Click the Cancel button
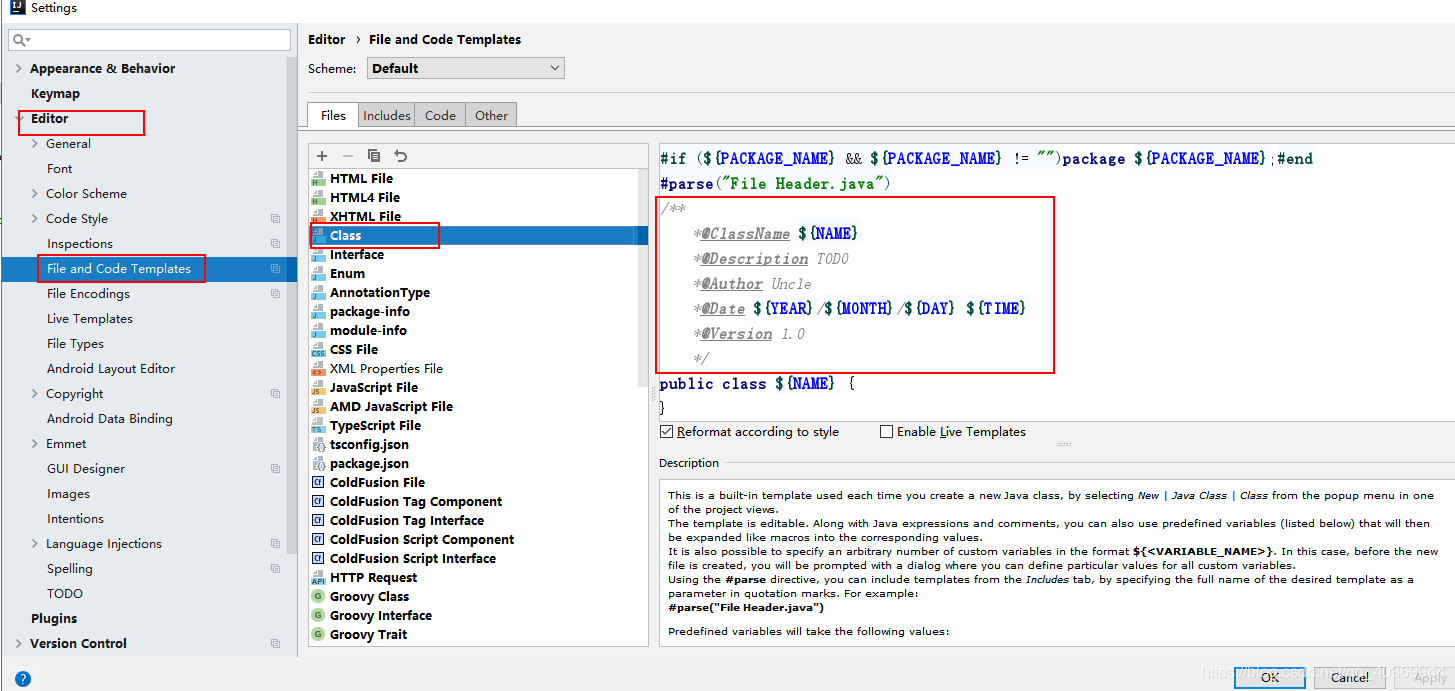The image size is (1455, 691). 1350,677
